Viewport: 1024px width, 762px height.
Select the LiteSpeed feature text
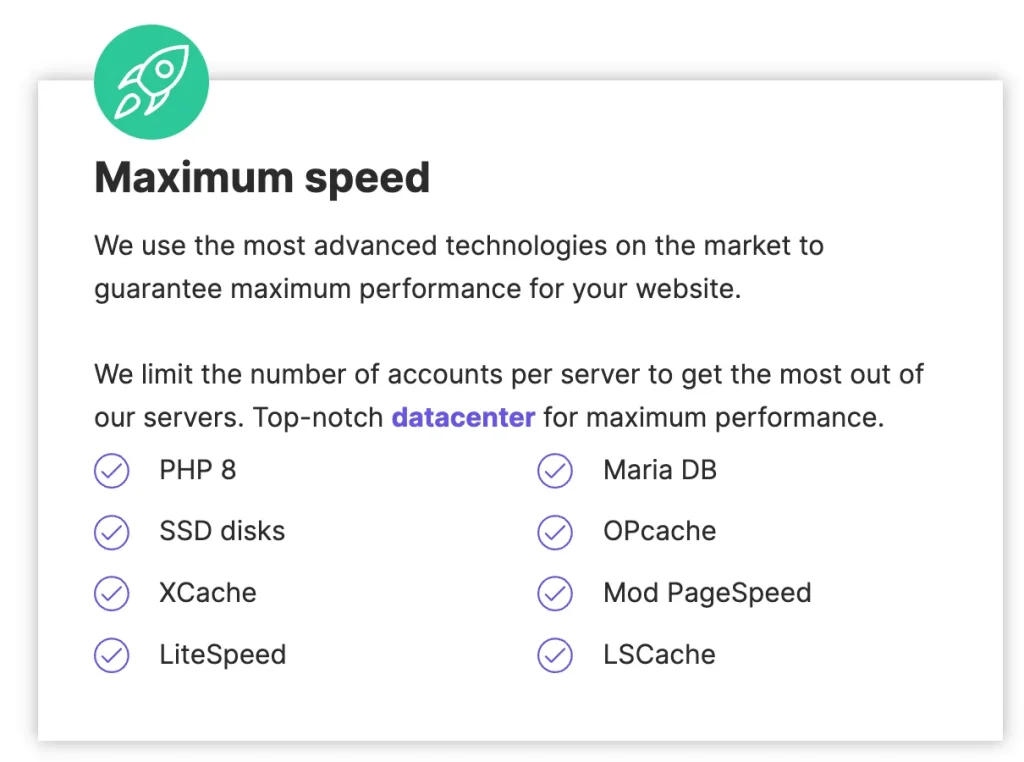click(x=223, y=655)
